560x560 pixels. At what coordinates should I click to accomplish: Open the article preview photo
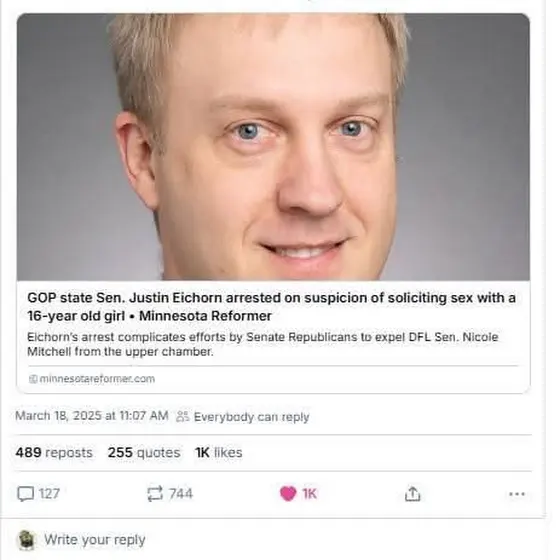[273, 147]
